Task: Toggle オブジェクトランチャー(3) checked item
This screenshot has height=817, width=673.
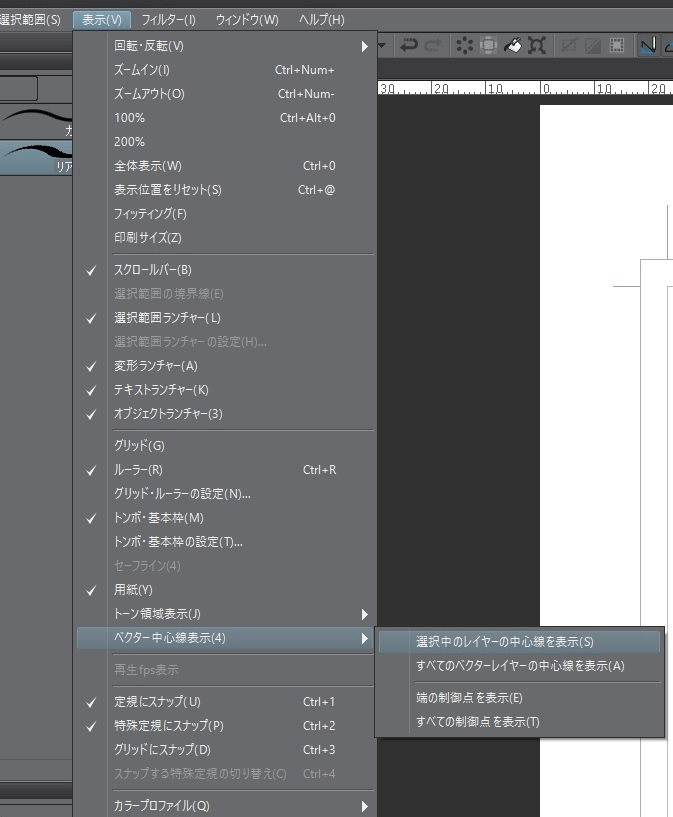Action: tap(225, 414)
